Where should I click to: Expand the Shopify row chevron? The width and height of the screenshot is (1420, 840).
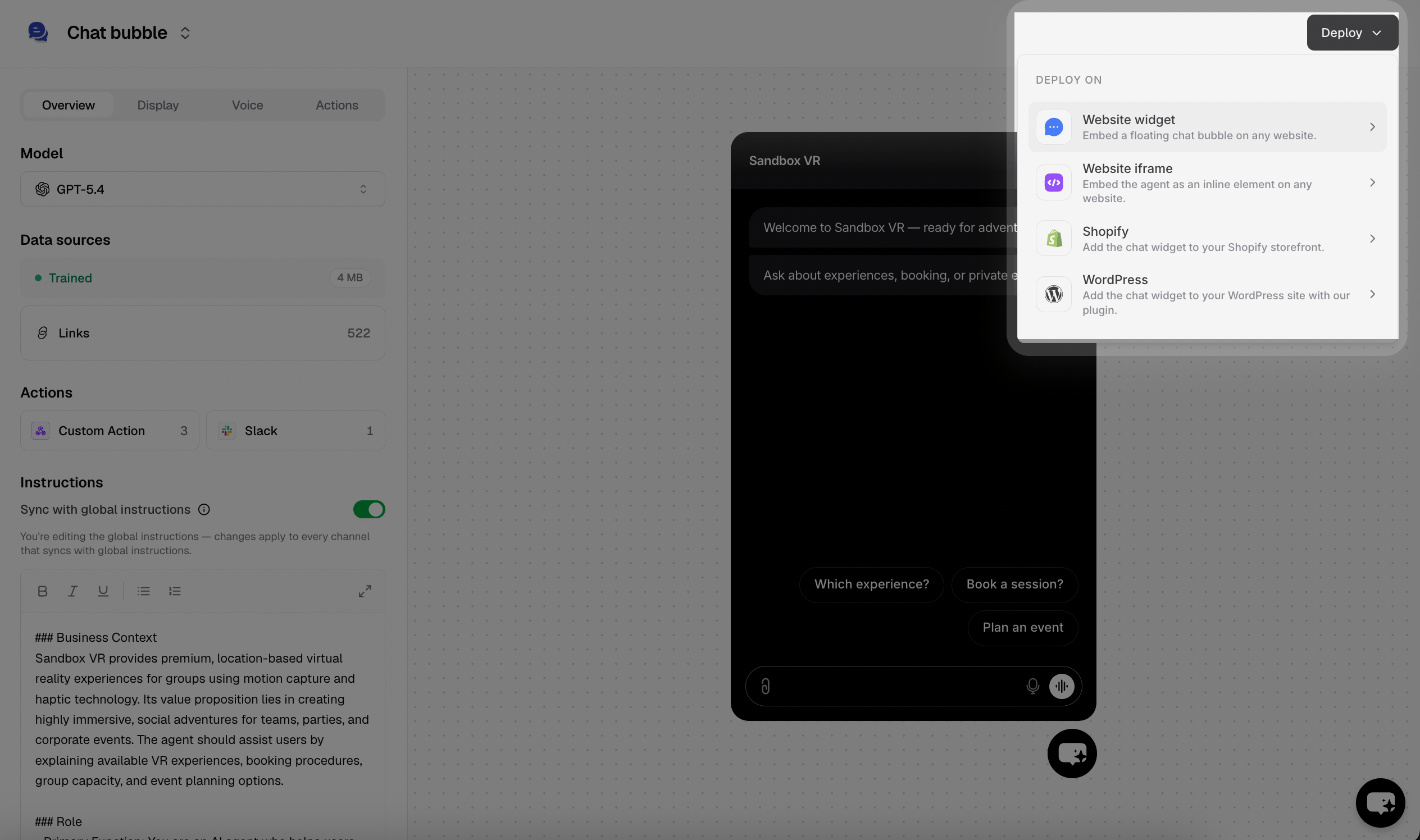(x=1372, y=238)
